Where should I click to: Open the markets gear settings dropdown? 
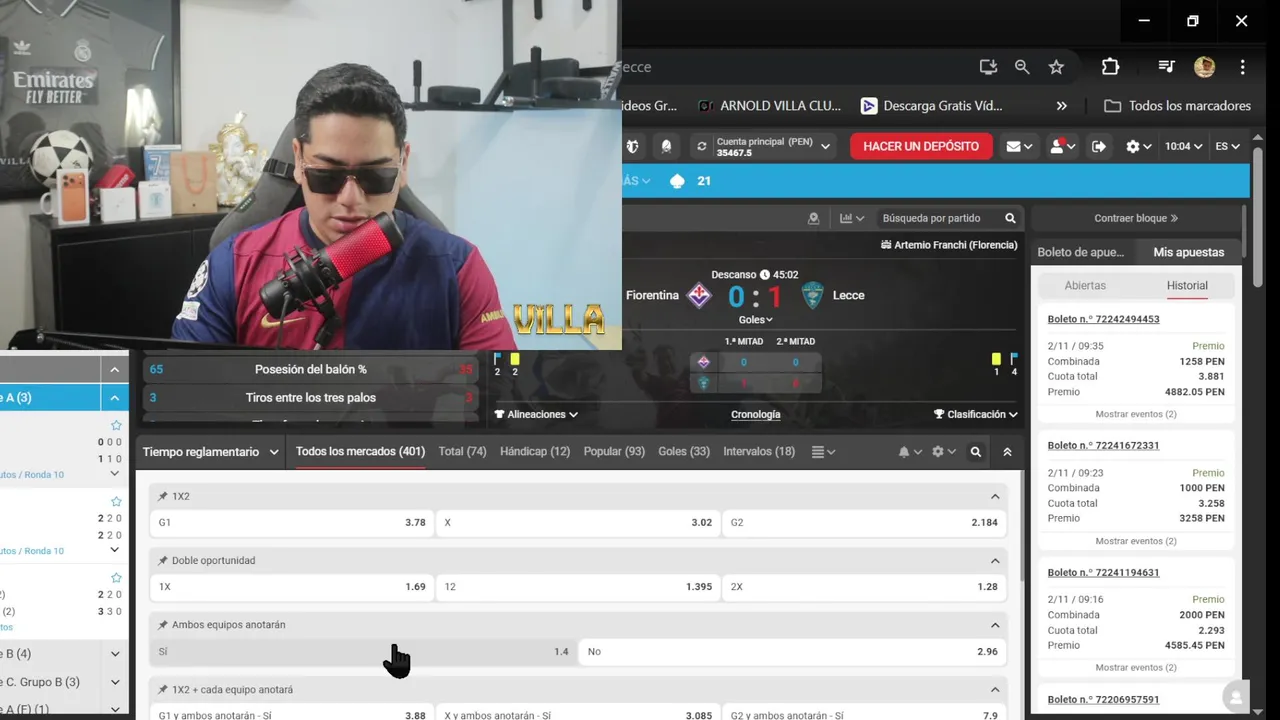point(943,452)
